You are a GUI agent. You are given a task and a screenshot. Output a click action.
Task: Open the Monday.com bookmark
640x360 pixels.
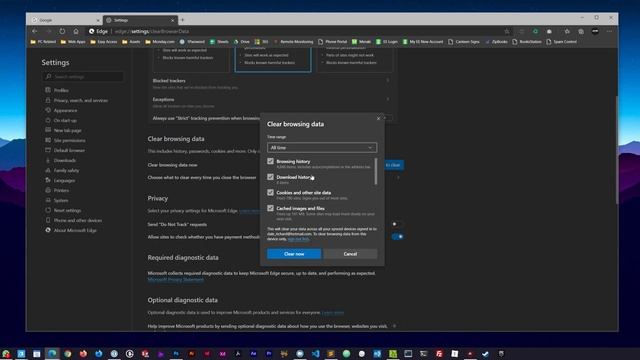(x=160, y=42)
